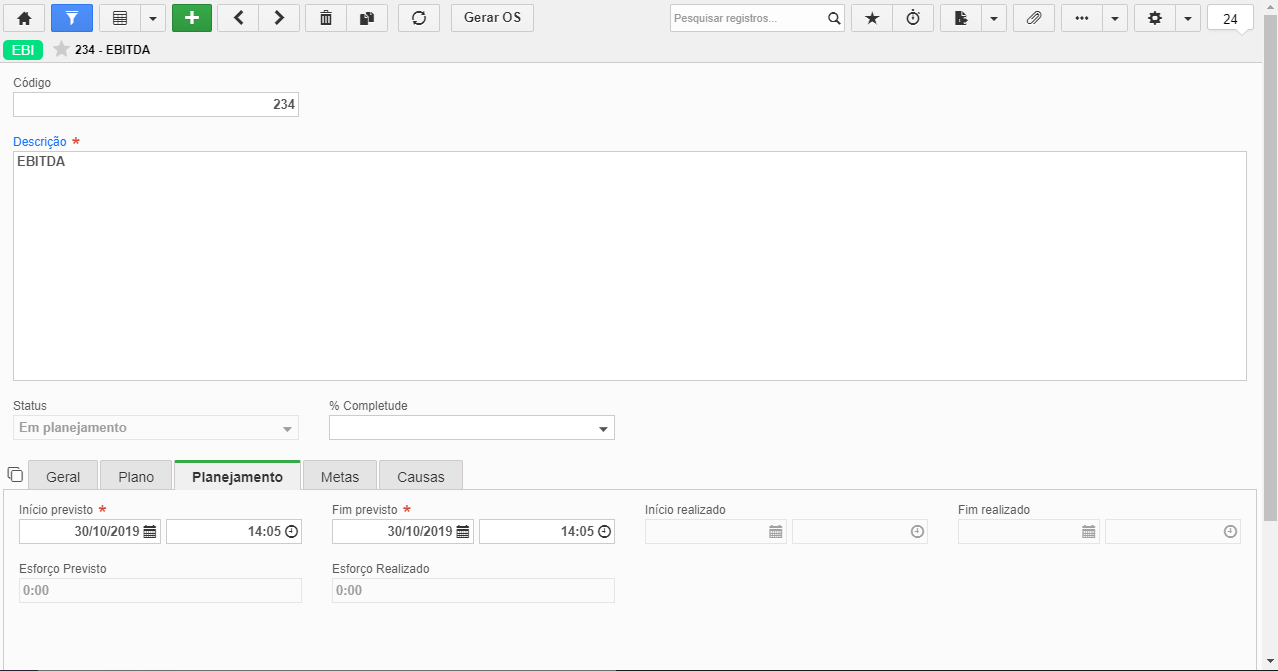Viewport: 1278px width, 671px height.
Task: Click the Descrição field label
Action: [40, 142]
